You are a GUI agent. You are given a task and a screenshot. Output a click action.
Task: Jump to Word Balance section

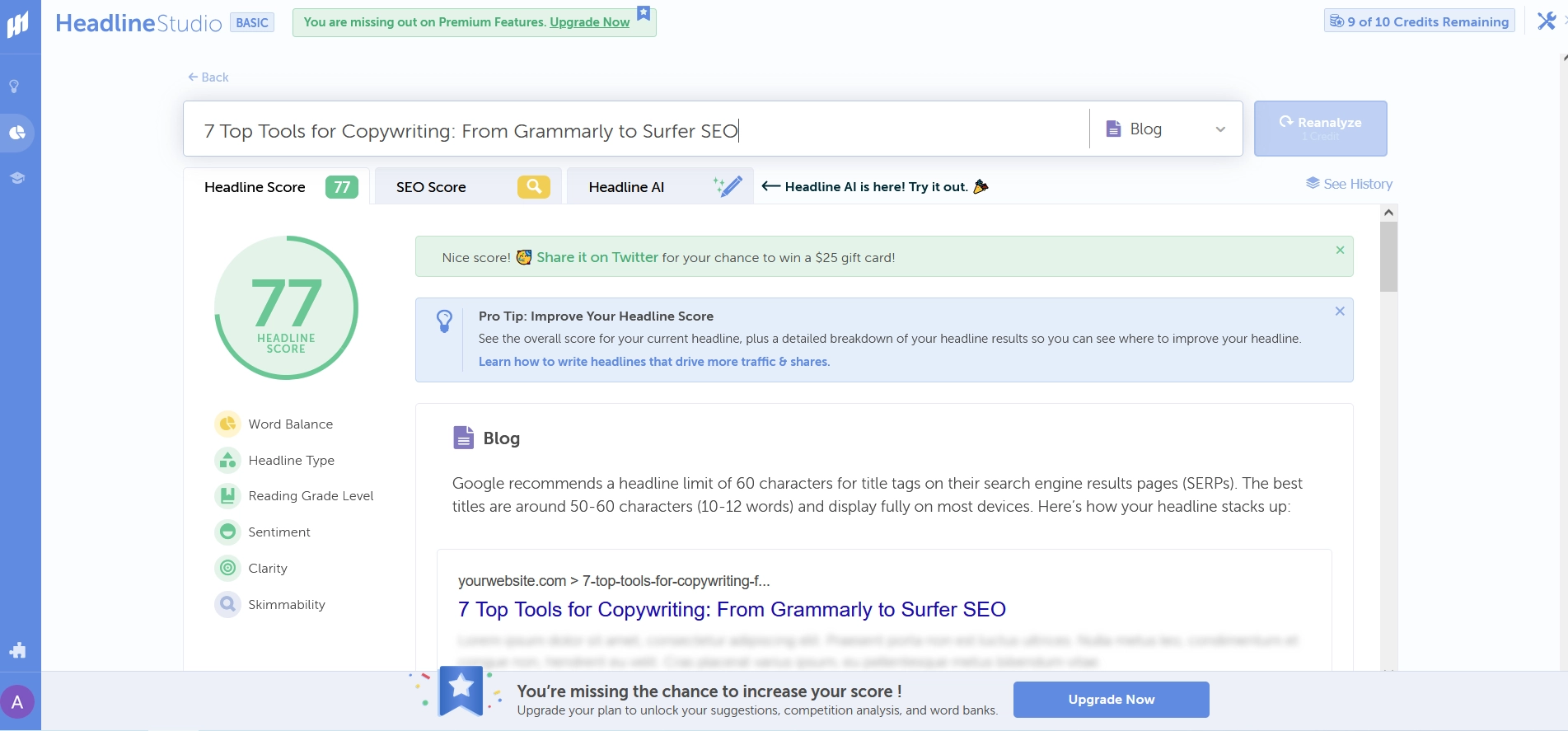click(x=291, y=424)
